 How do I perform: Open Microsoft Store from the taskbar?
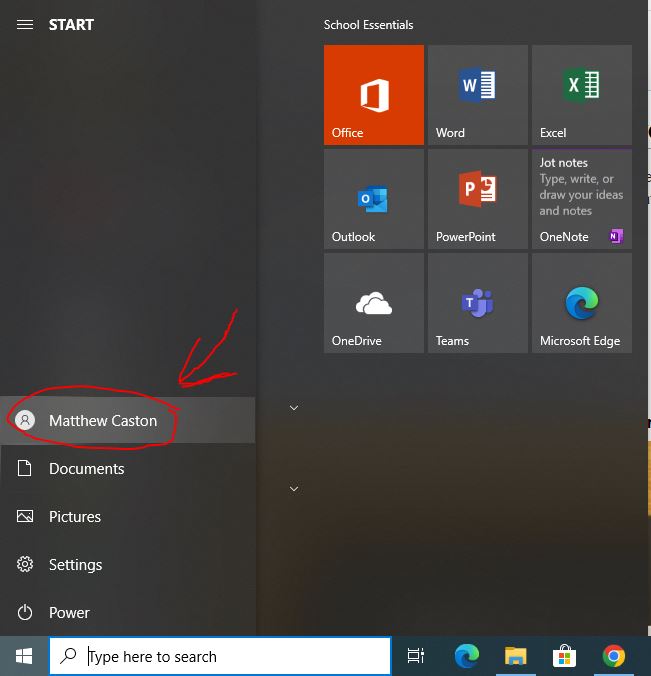(564, 656)
